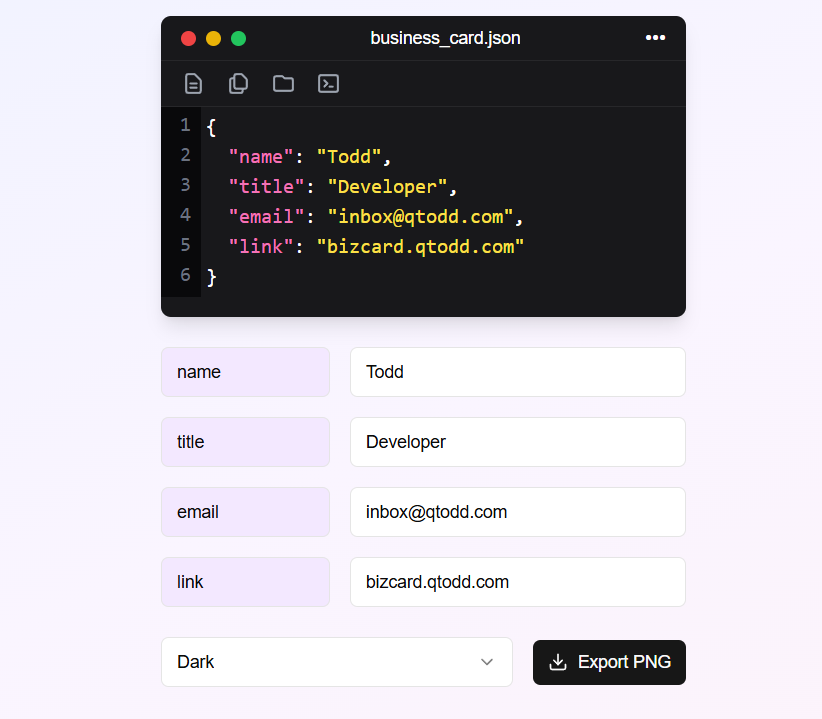This screenshot has height=719, width=822.
Task: Click the inbox@qtodd.com input field
Action: (517, 512)
